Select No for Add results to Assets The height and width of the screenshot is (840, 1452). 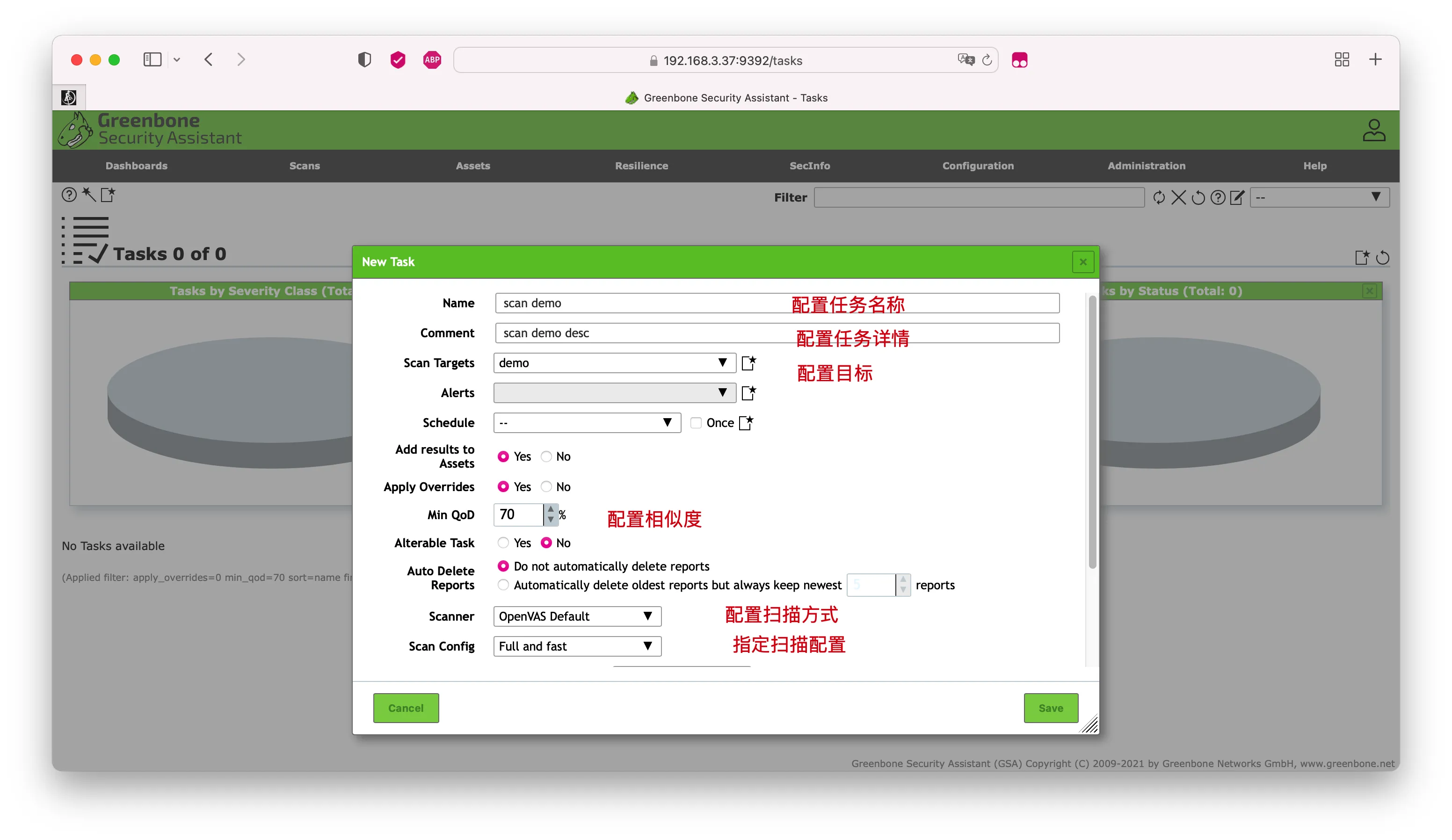point(546,456)
